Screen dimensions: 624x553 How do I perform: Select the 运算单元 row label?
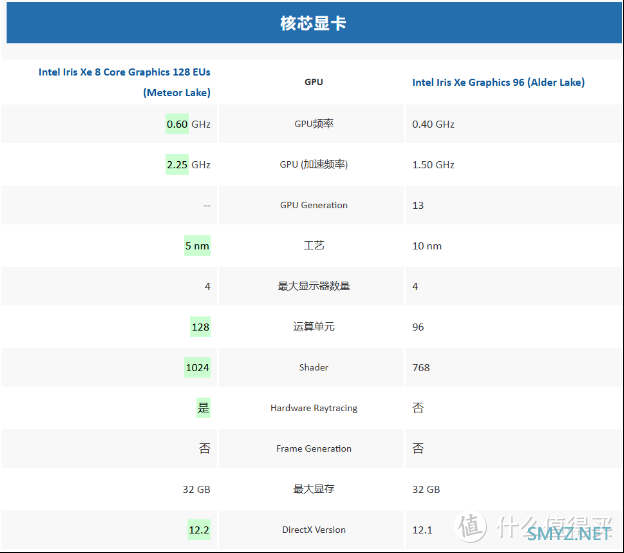tap(314, 327)
